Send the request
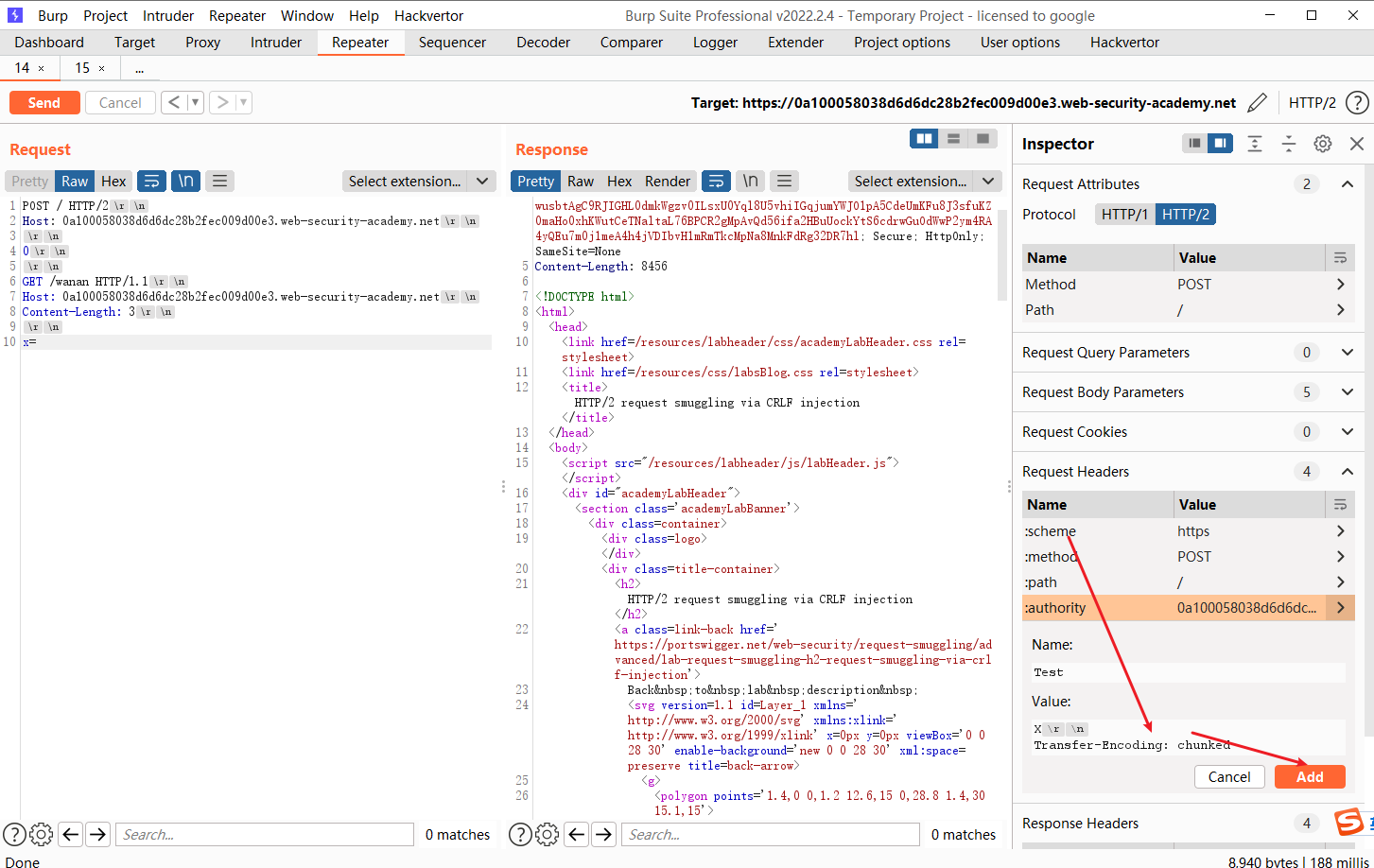 tap(43, 102)
